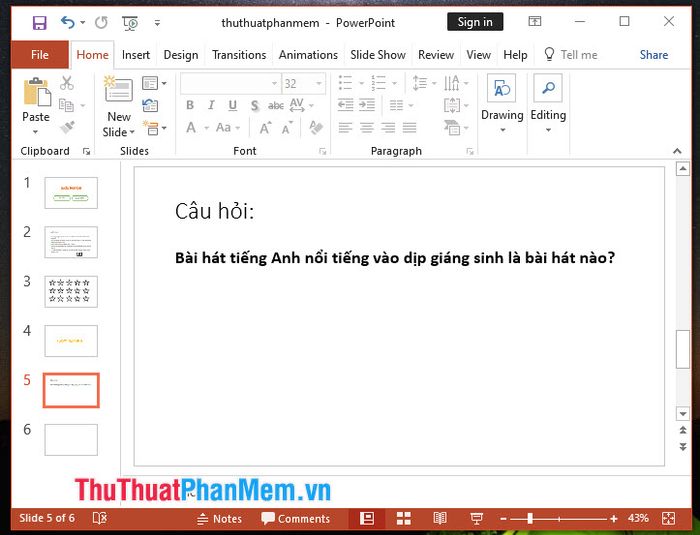Toggle Italic formatting
This screenshot has width=700, height=535.
coord(211,105)
